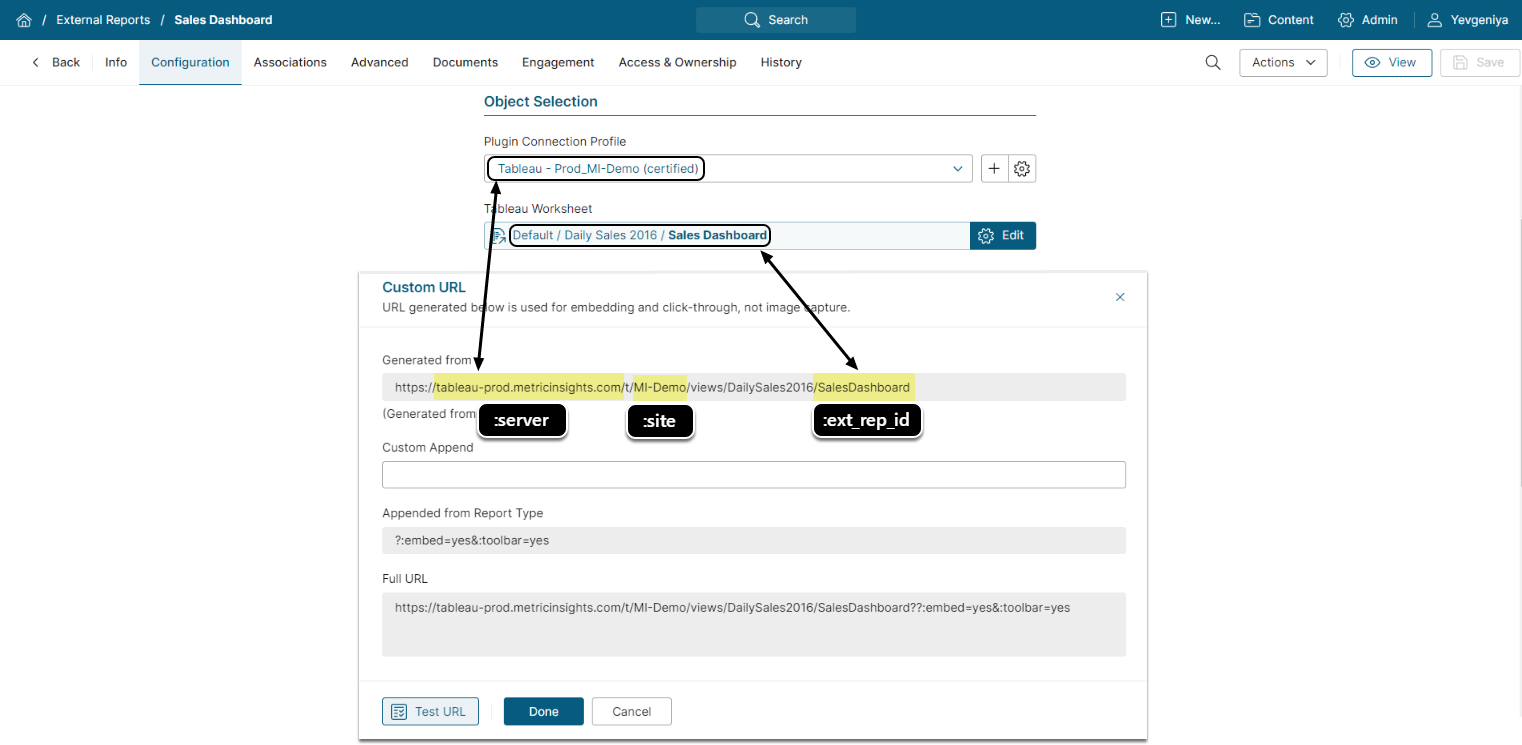This screenshot has width=1522, height=745.
Task: Select the Configuration tab
Action: (x=190, y=62)
